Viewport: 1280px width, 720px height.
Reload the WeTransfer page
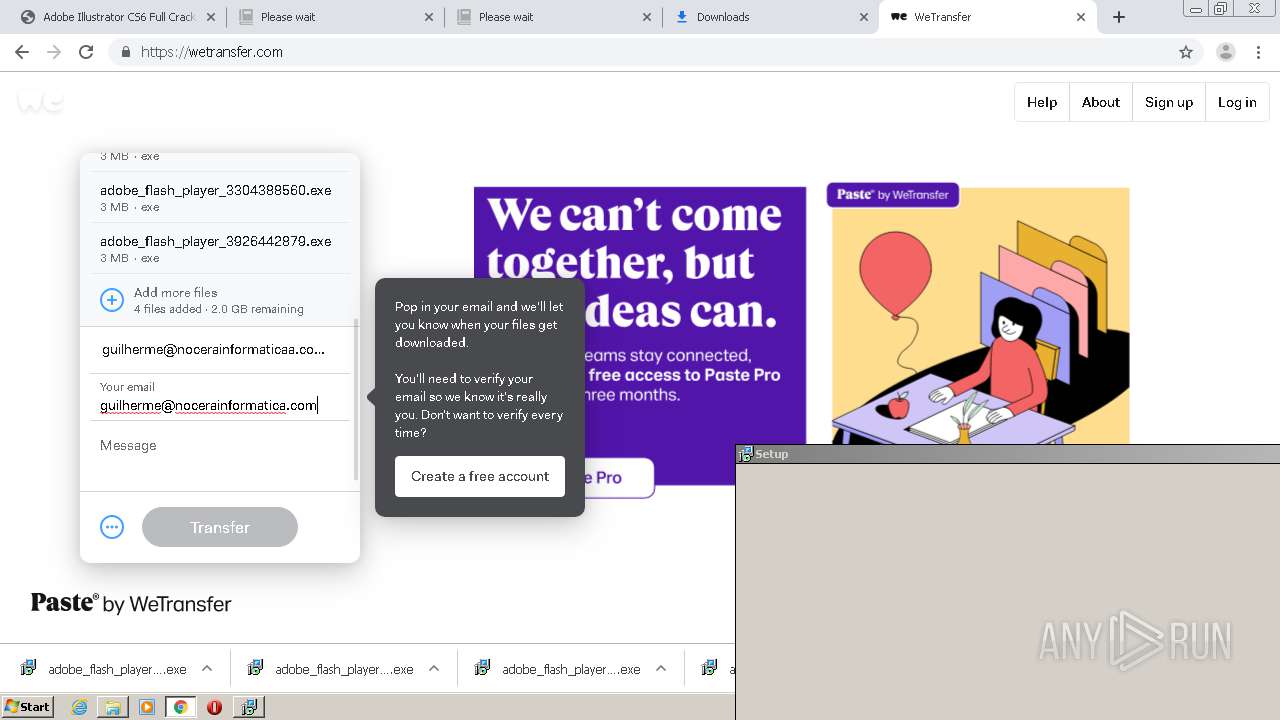pos(86,52)
